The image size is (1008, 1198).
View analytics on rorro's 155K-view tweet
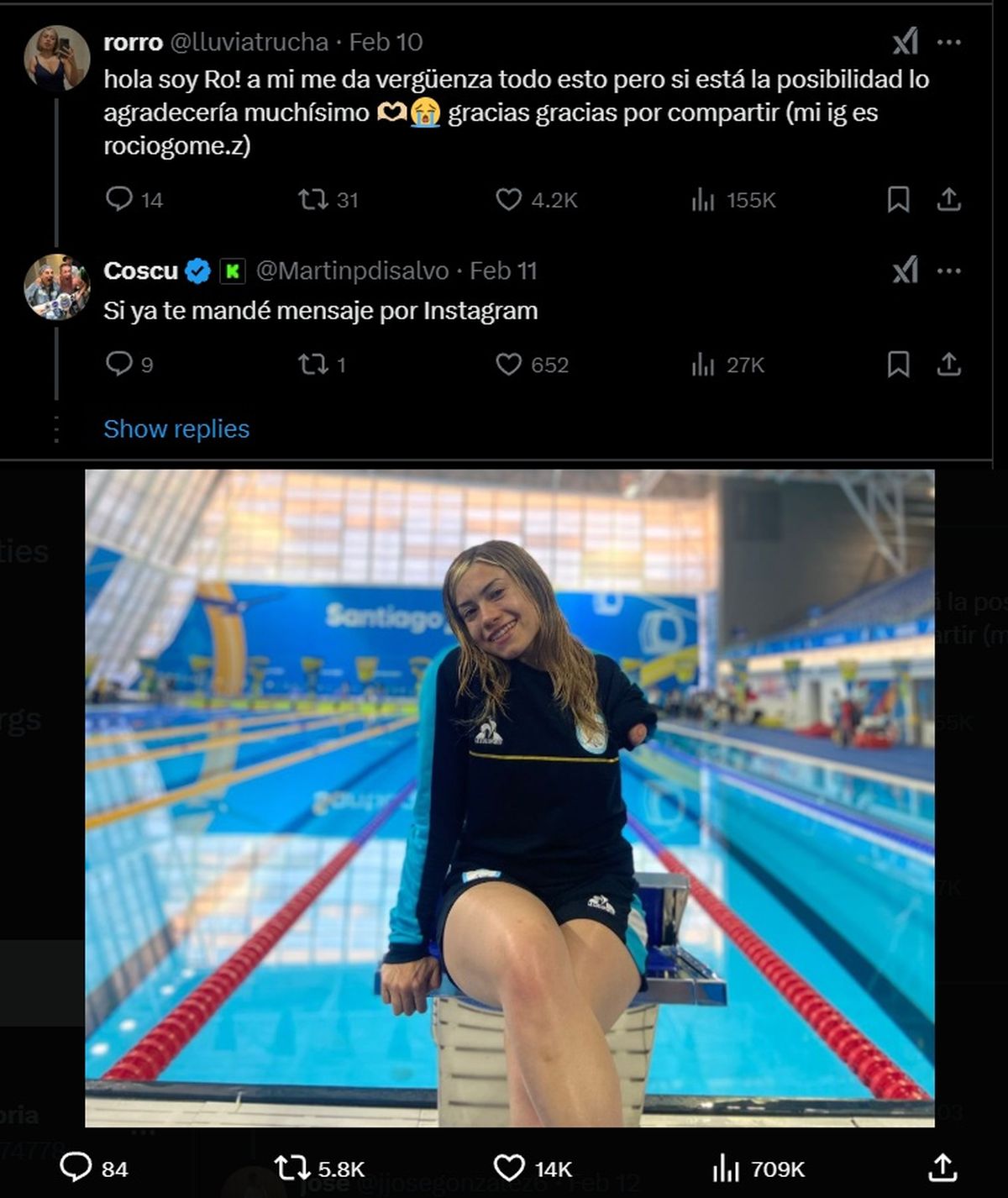(x=703, y=199)
